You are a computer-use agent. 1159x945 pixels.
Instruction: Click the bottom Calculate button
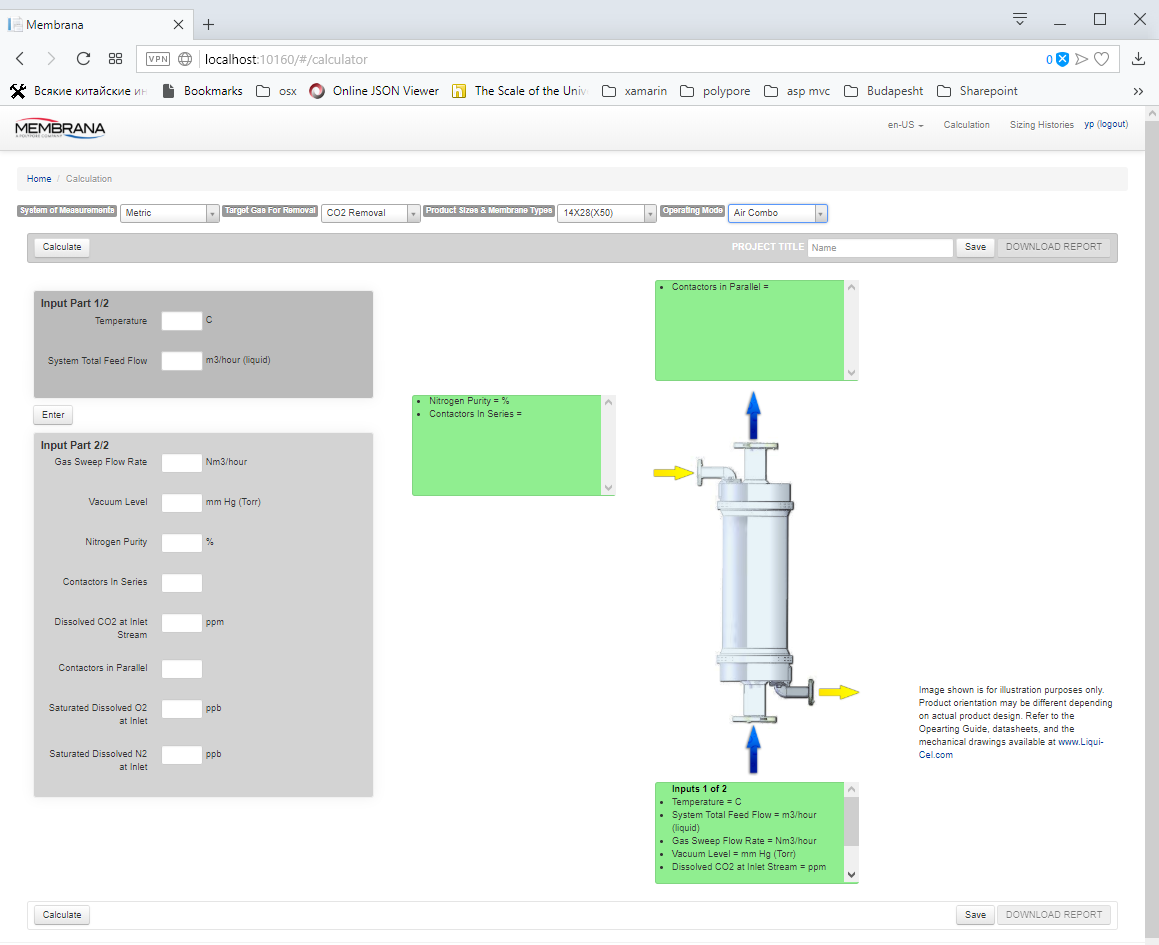click(x=62, y=915)
